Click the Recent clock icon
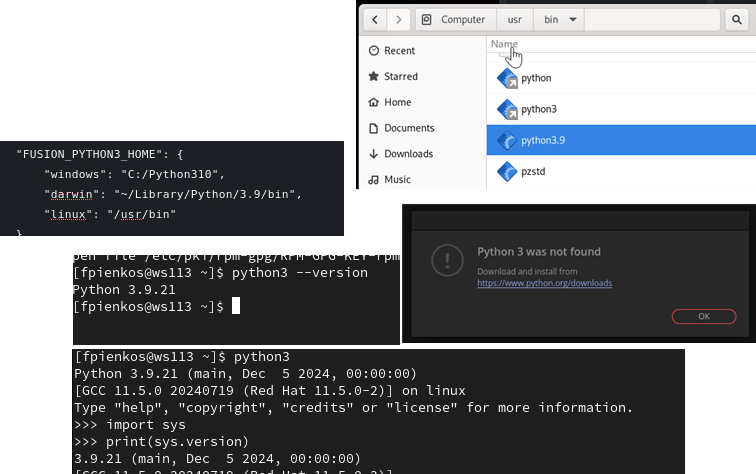 374,51
